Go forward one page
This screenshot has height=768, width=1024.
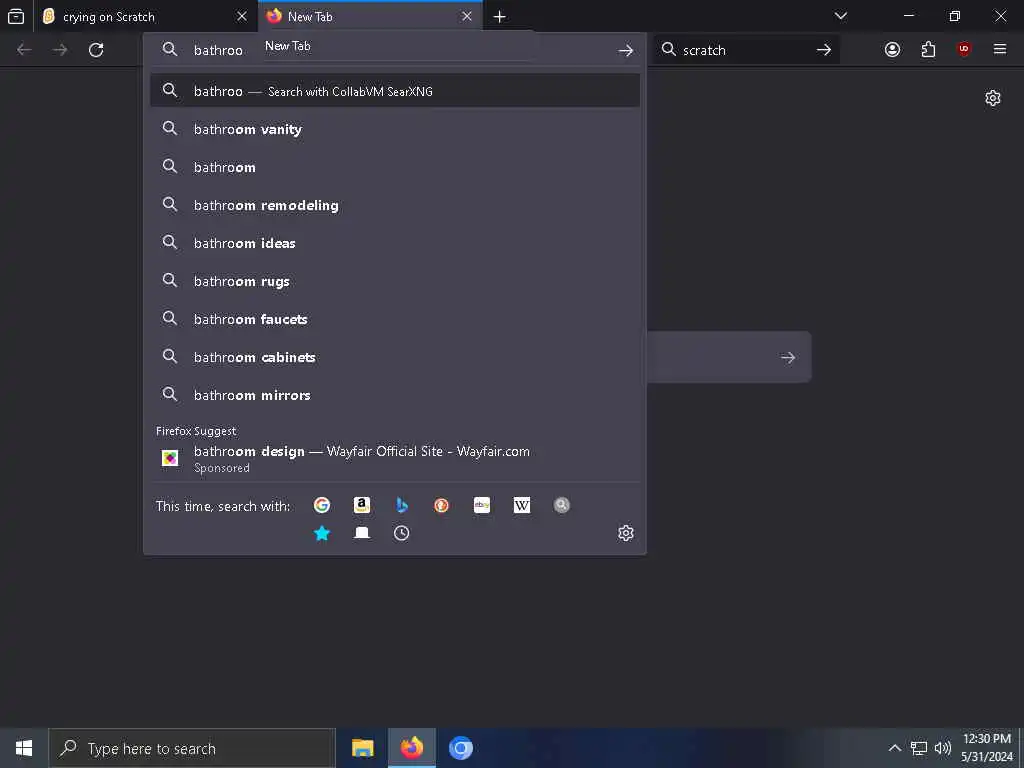tap(60, 50)
